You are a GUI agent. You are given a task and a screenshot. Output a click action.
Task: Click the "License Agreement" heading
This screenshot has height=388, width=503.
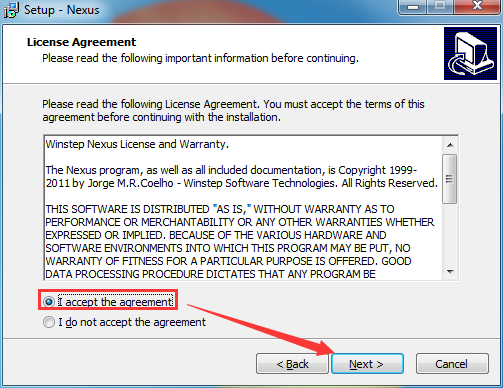click(x=82, y=42)
